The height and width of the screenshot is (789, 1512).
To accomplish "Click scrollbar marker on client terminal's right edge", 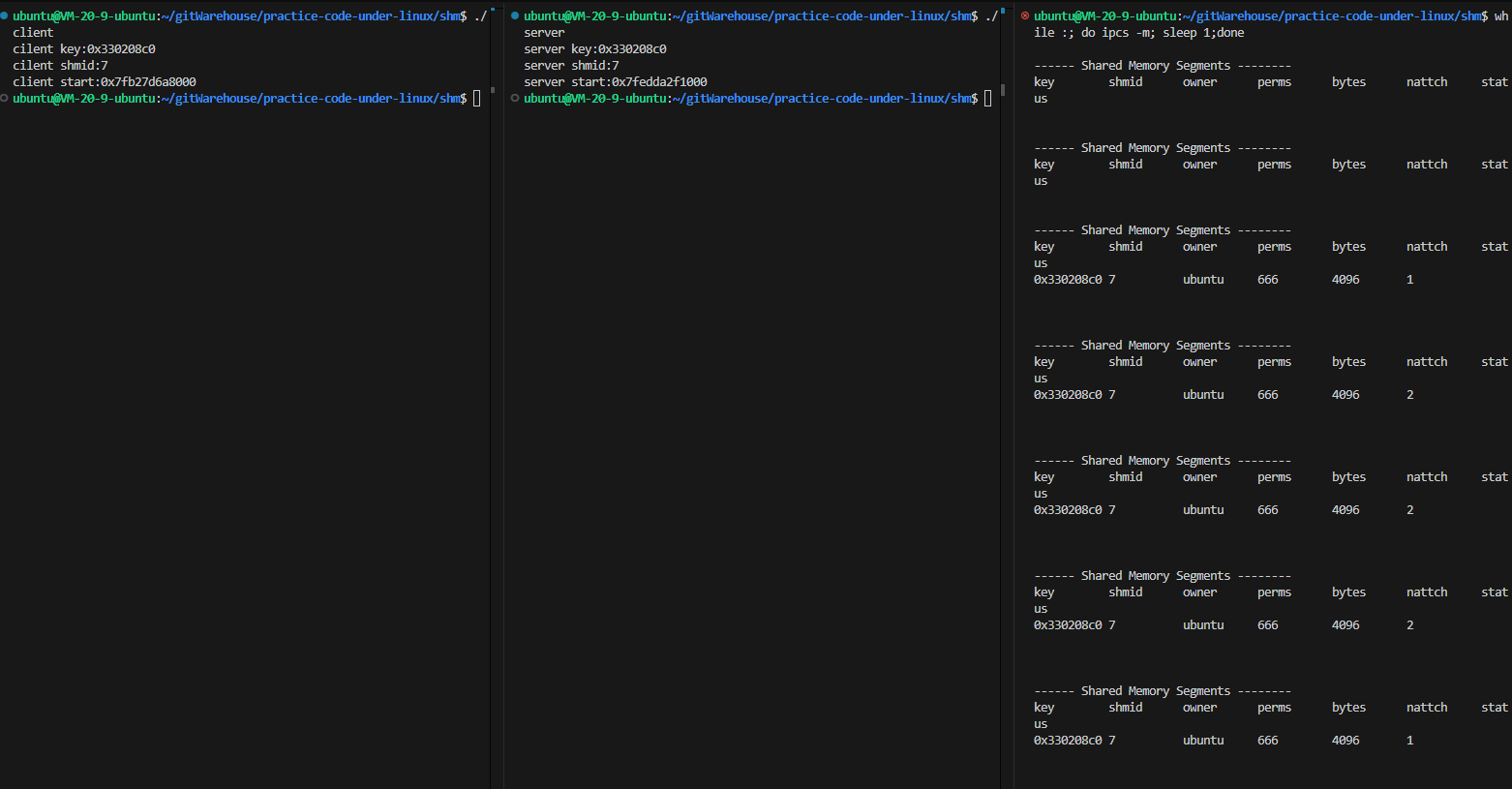I will tap(492, 90).
